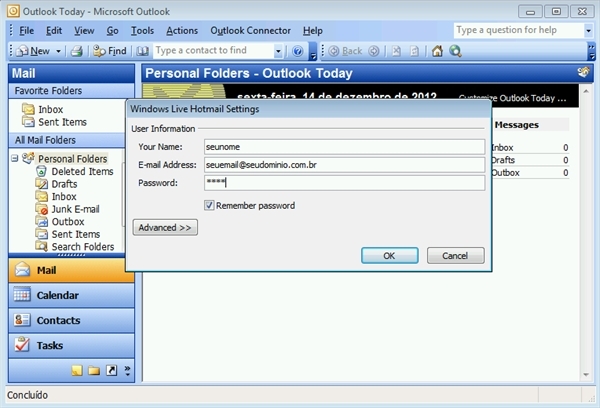Click the Find button in toolbar
This screenshot has width=600, height=408.
click(x=110, y=51)
